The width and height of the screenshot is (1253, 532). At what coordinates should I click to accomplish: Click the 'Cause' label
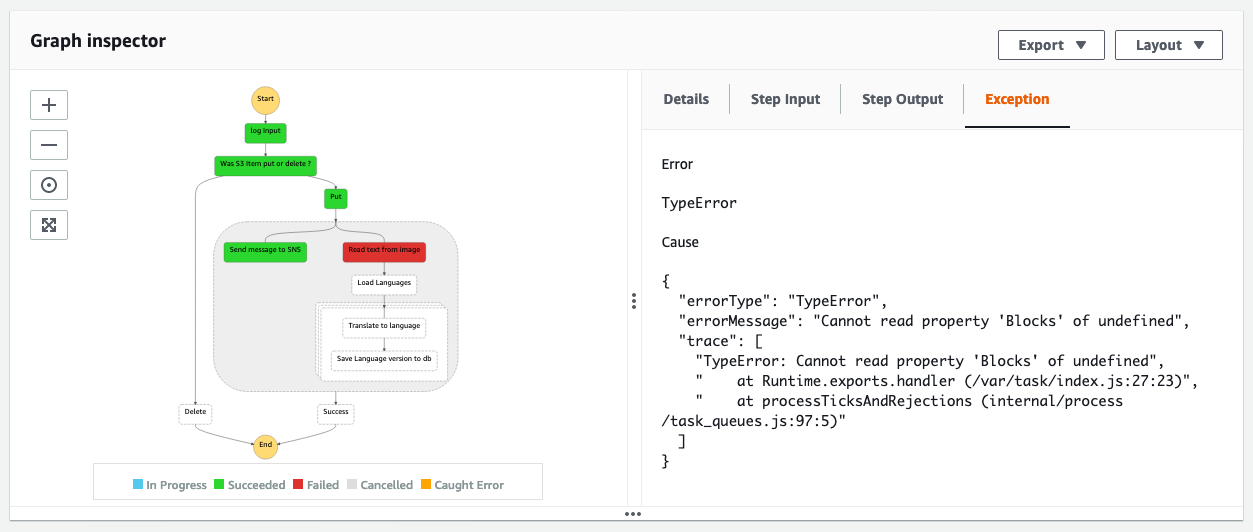click(680, 242)
